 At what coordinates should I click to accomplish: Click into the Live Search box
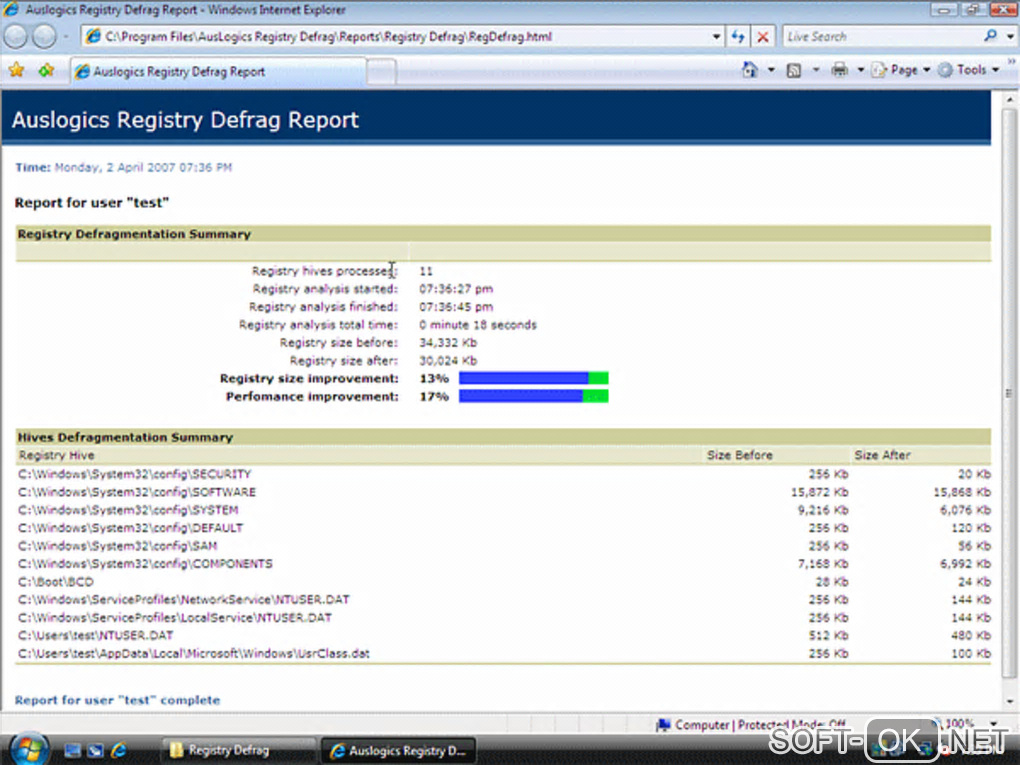coord(881,36)
